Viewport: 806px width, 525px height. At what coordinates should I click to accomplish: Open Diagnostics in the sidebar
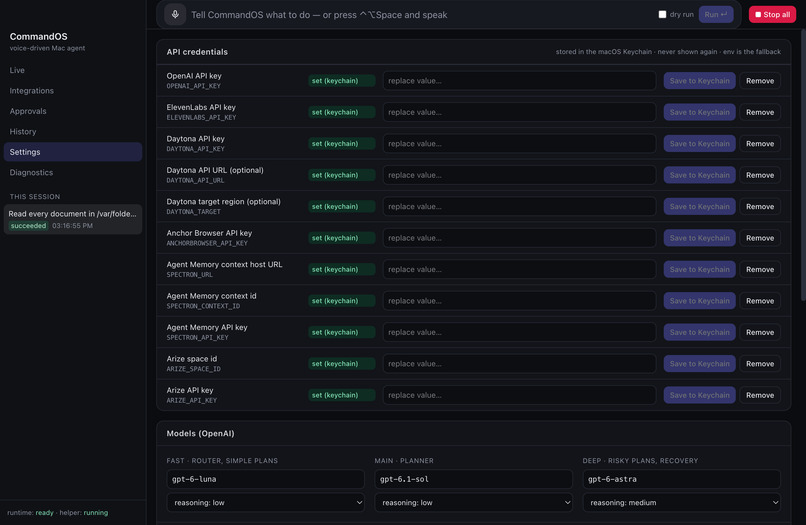click(x=72, y=173)
